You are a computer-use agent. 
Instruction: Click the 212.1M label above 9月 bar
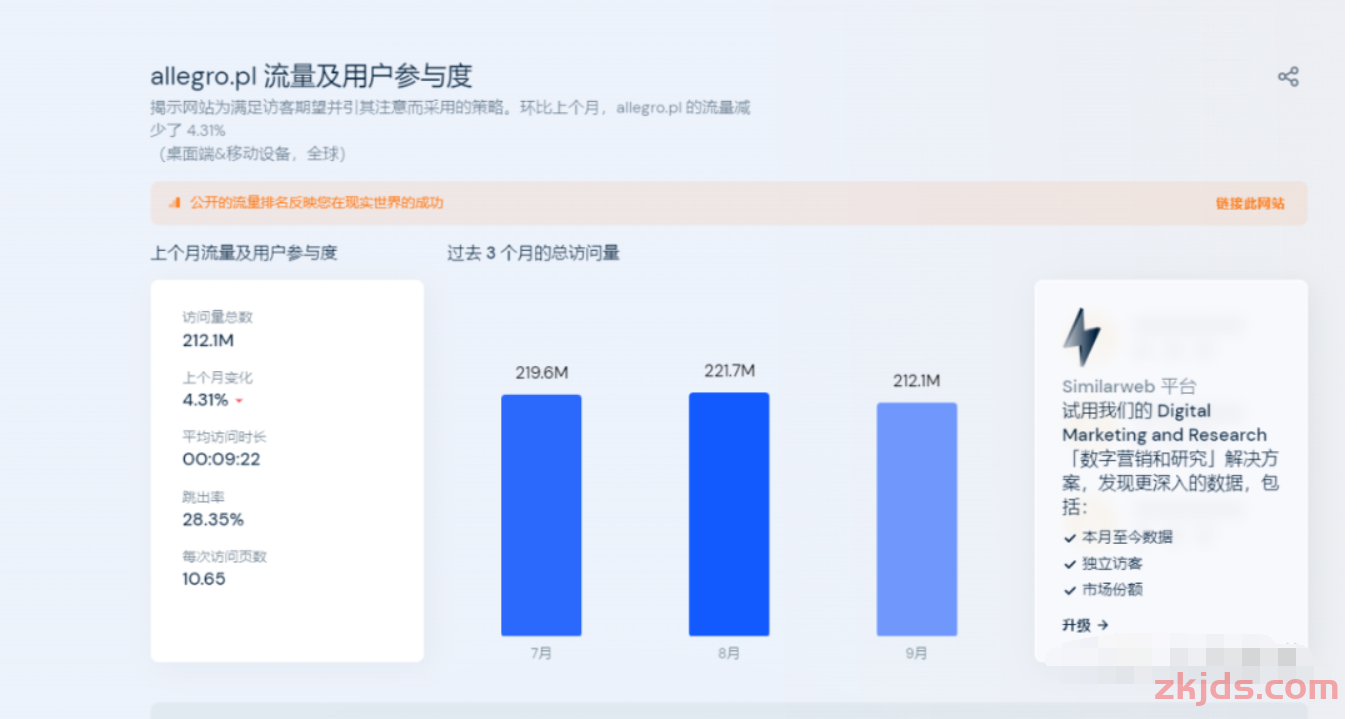tap(917, 381)
